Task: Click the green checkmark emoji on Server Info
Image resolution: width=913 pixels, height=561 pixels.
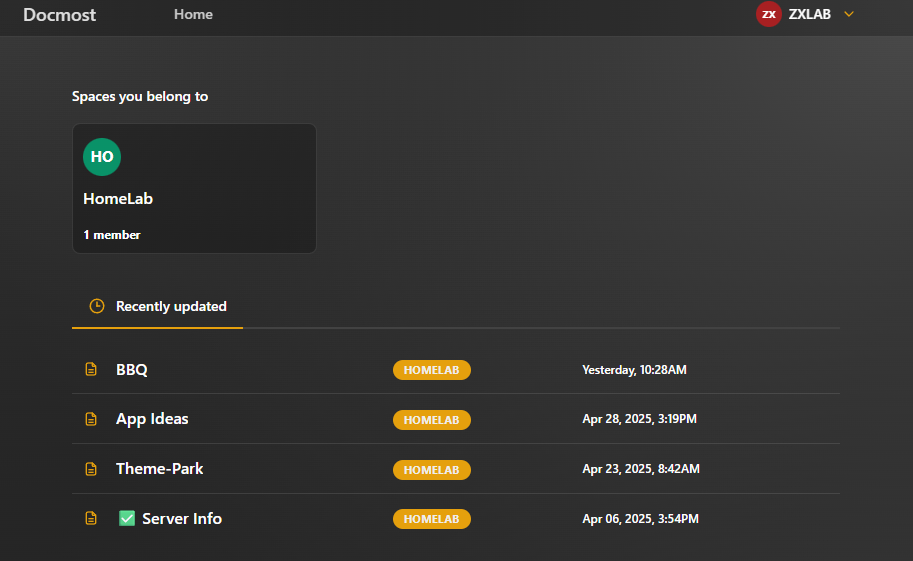Action: 127,519
